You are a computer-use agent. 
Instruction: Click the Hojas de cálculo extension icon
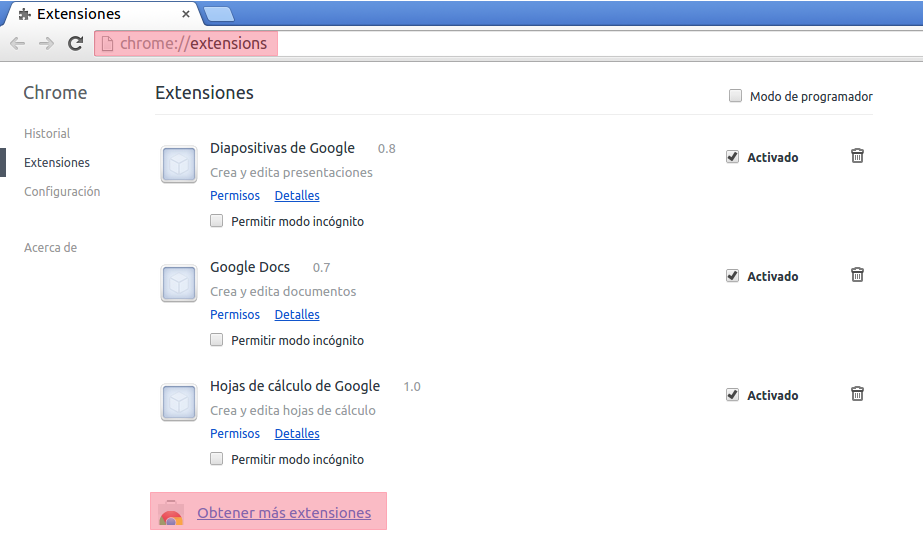point(179,403)
